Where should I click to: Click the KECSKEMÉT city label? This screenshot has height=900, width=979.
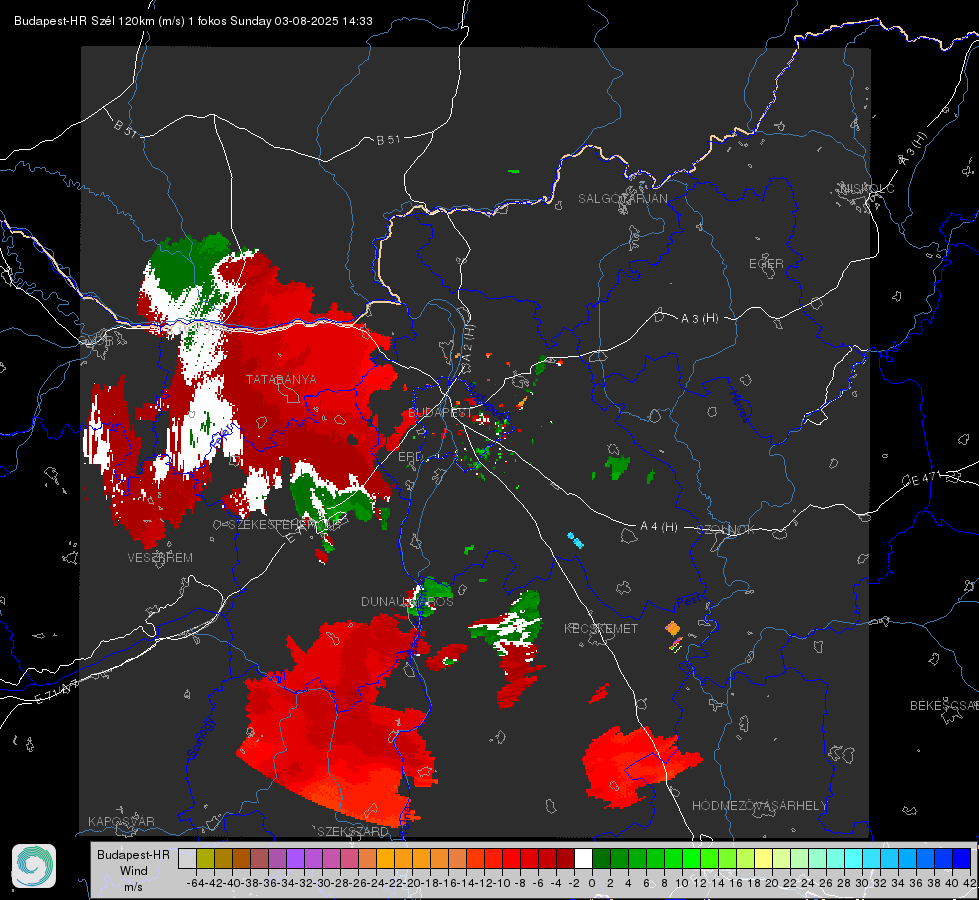pos(601,628)
